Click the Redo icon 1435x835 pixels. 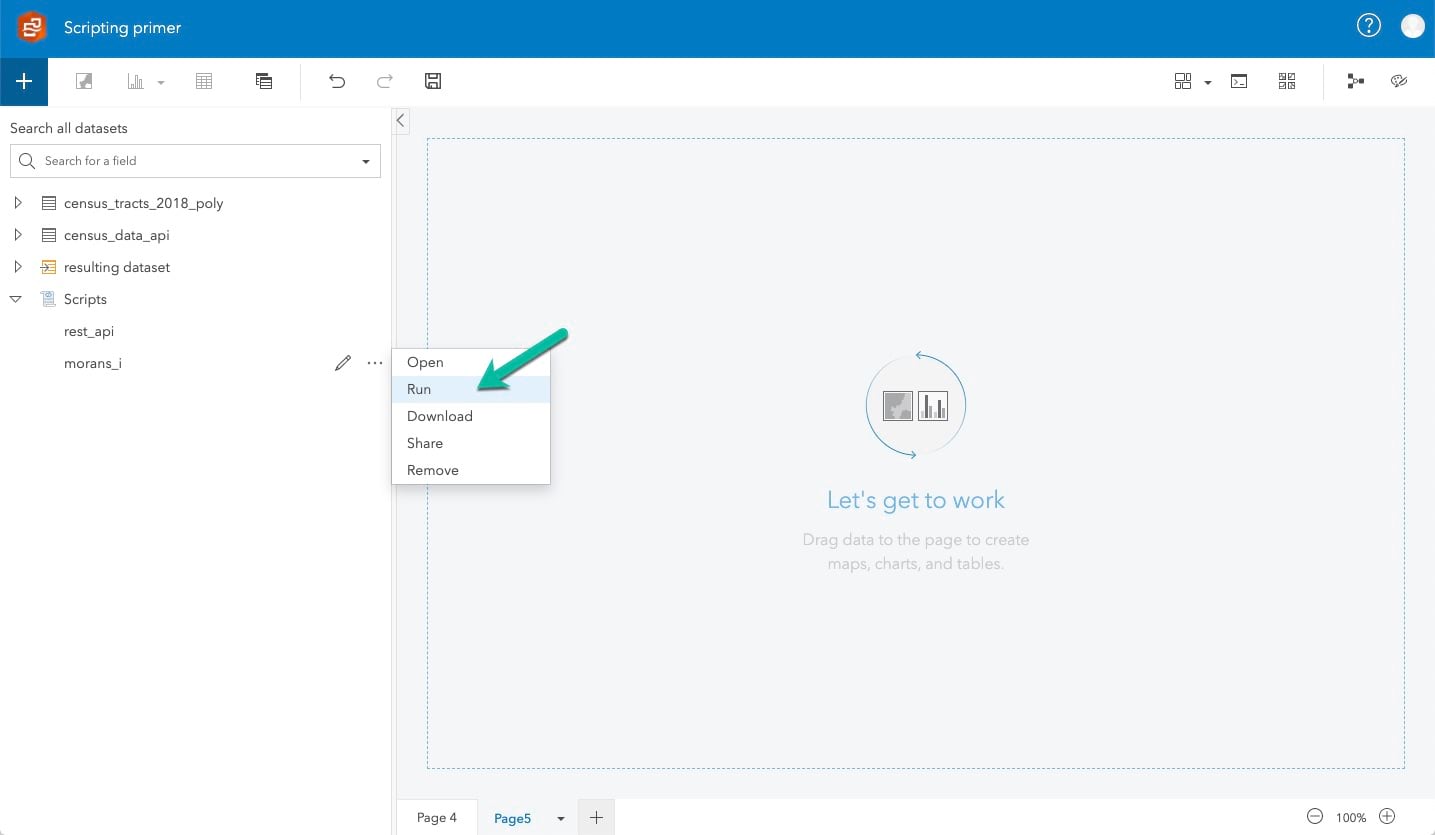click(x=385, y=81)
